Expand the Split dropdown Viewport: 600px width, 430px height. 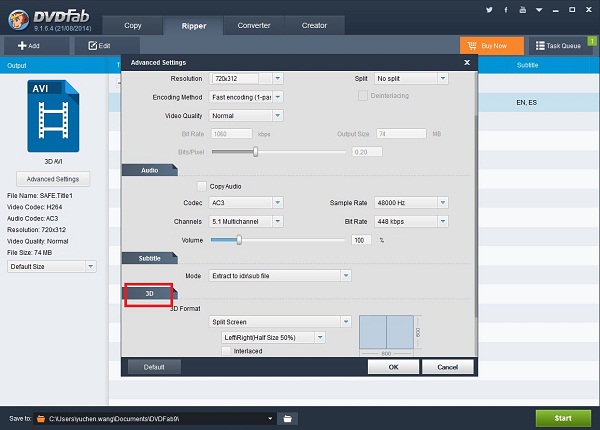tap(443, 78)
